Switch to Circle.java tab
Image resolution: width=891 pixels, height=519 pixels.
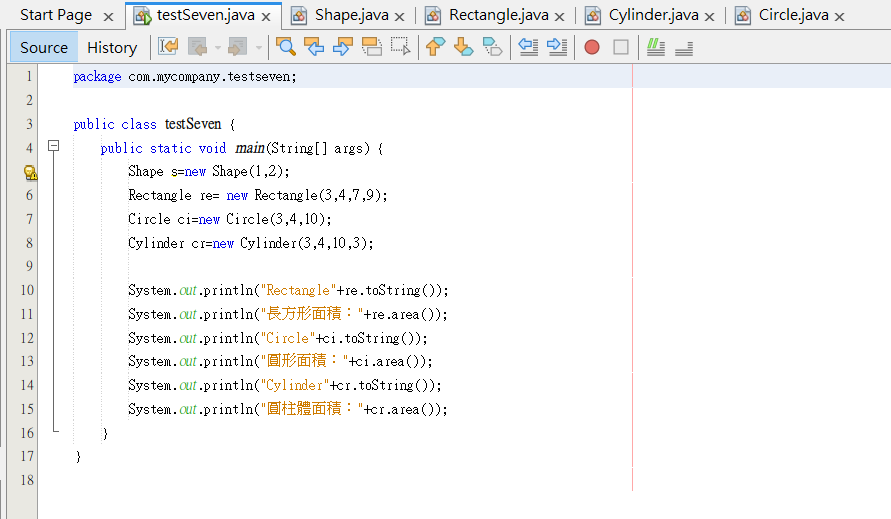(793, 15)
